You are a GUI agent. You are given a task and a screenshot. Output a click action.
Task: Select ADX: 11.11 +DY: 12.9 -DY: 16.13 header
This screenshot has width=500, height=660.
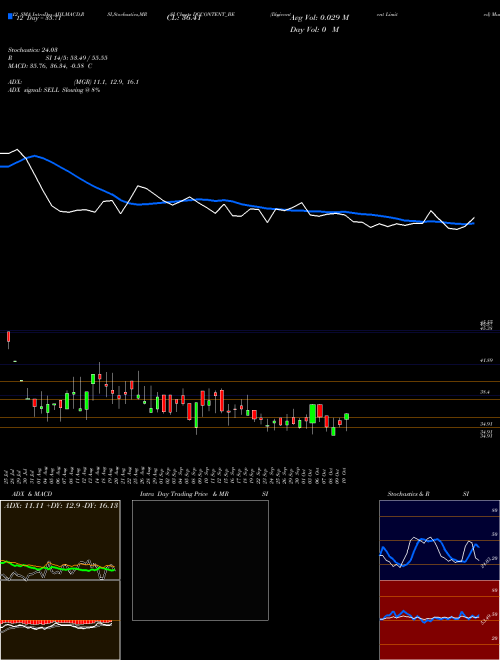(61, 505)
